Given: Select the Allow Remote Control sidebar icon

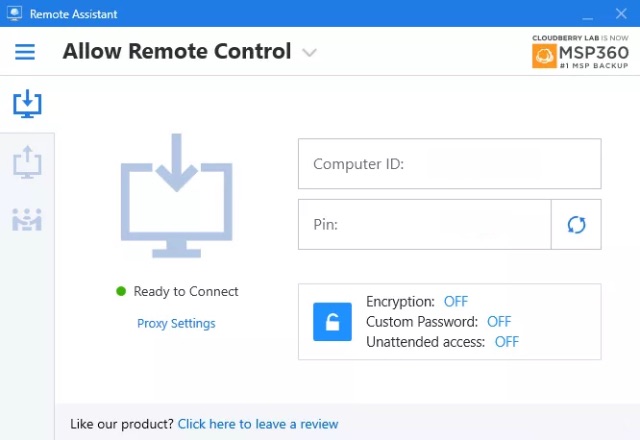Looking at the screenshot, I should 27,104.
